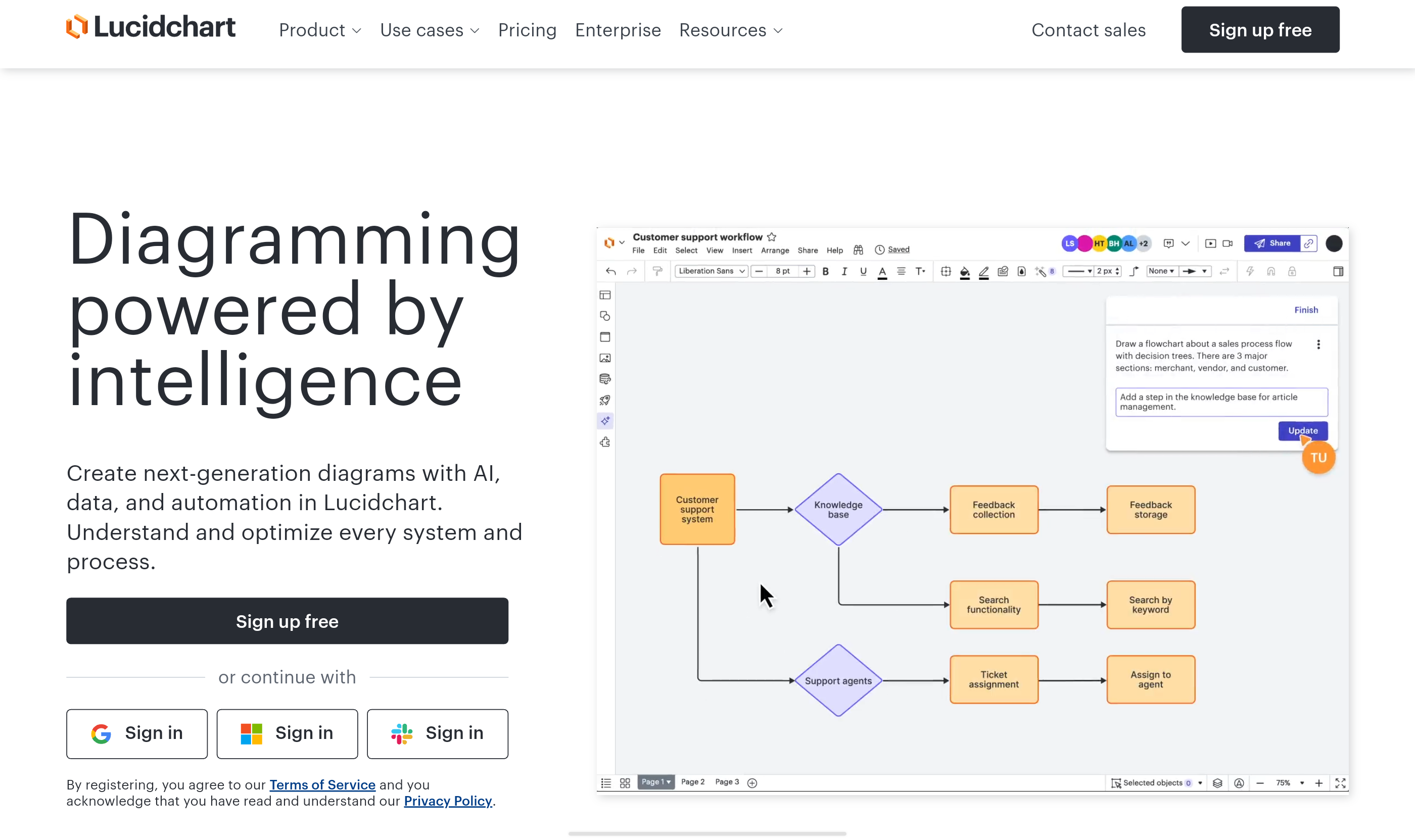Open the list outline icon in bottom bar
The image size is (1415, 840).
[606, 783]
